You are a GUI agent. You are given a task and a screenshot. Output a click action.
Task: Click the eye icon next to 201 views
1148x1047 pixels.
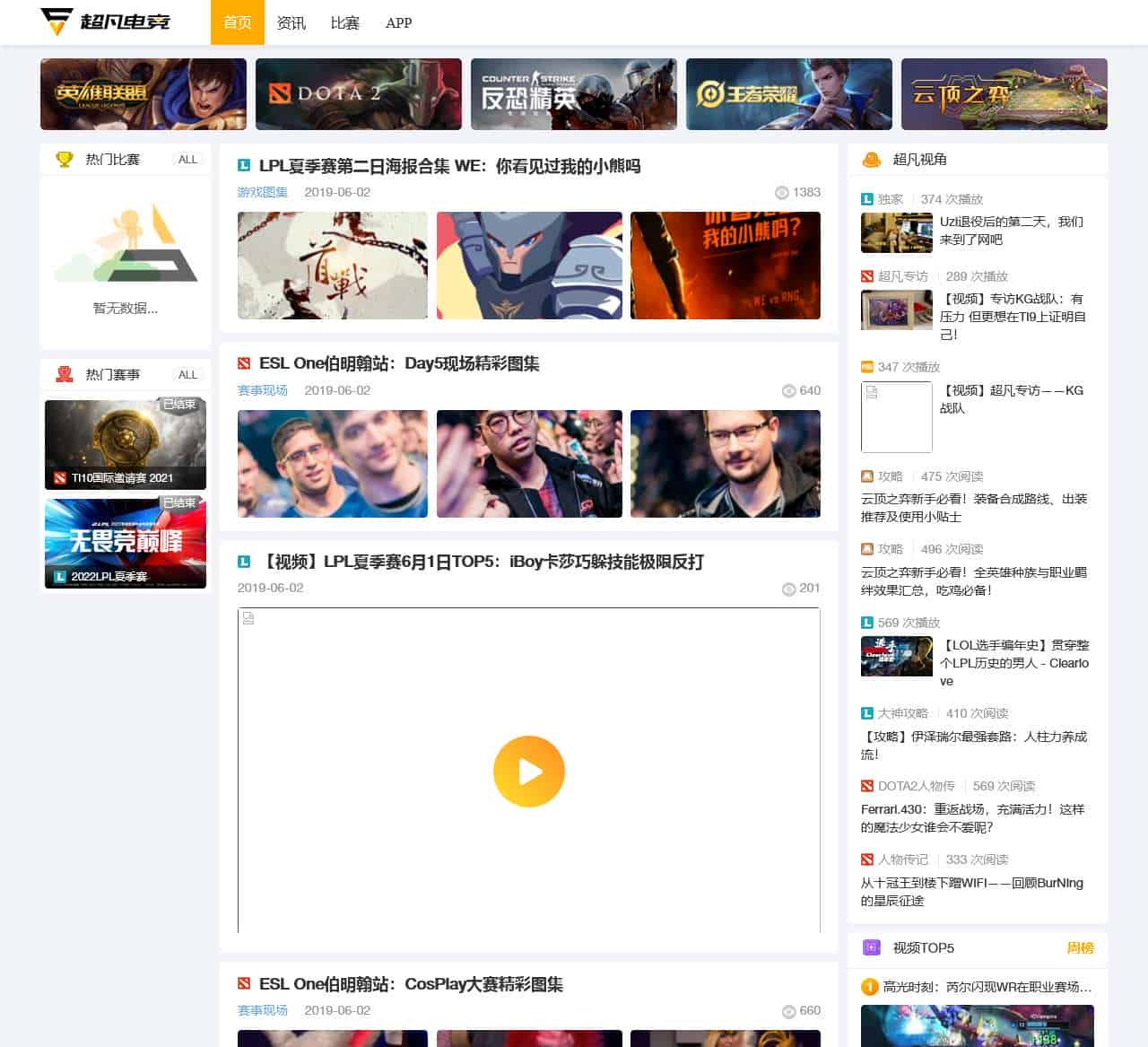[x=788, y=589]
